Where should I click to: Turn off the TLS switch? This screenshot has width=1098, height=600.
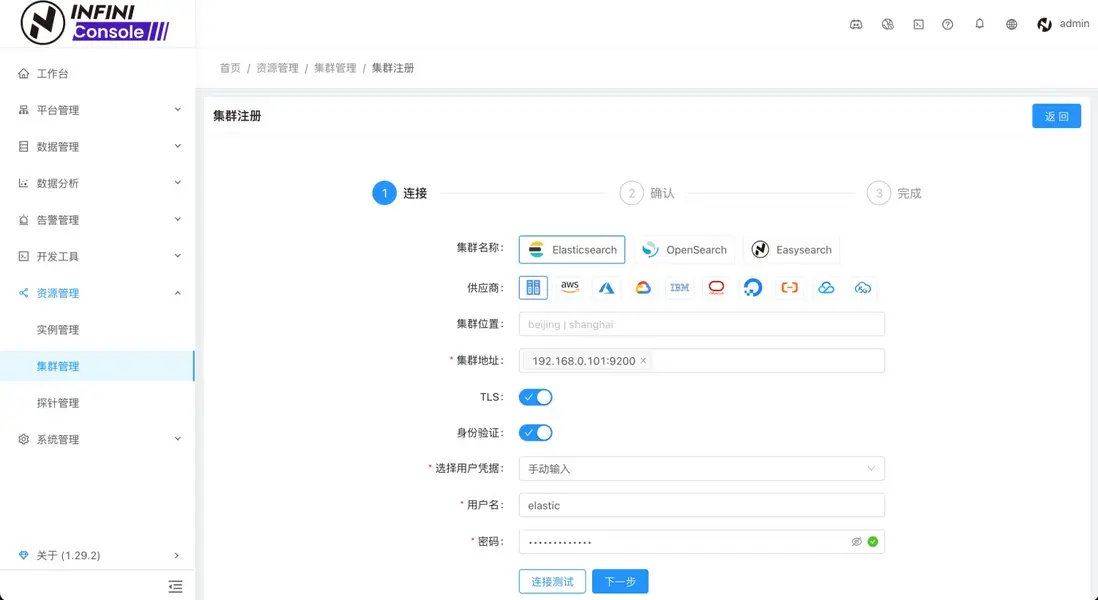(536, 397)
